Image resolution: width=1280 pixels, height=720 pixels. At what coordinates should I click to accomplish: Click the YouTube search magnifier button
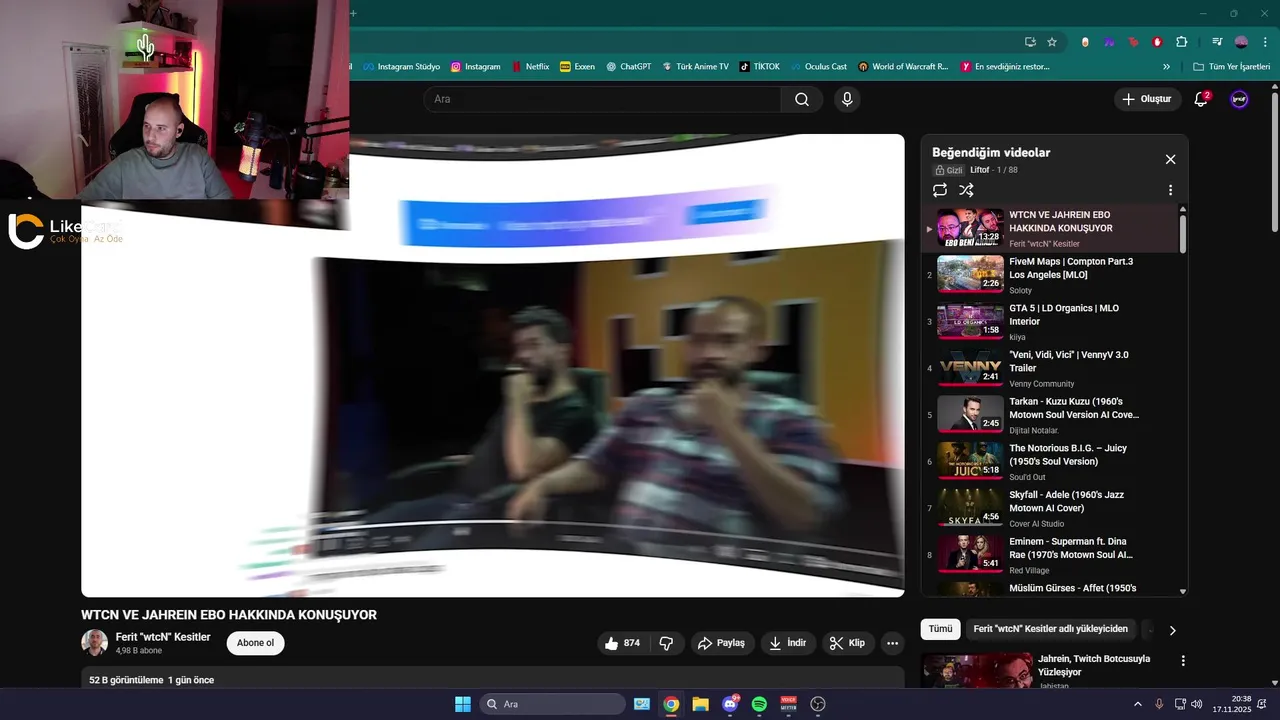point(802,99)
